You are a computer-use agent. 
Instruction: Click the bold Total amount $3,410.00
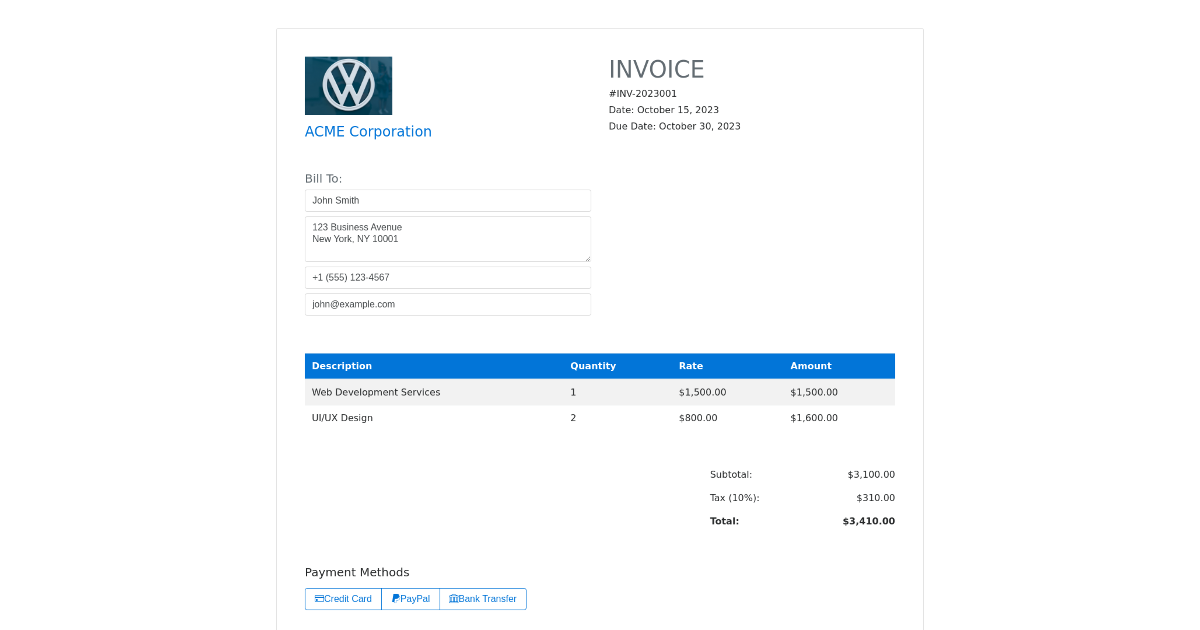click(x=868, y=520)
